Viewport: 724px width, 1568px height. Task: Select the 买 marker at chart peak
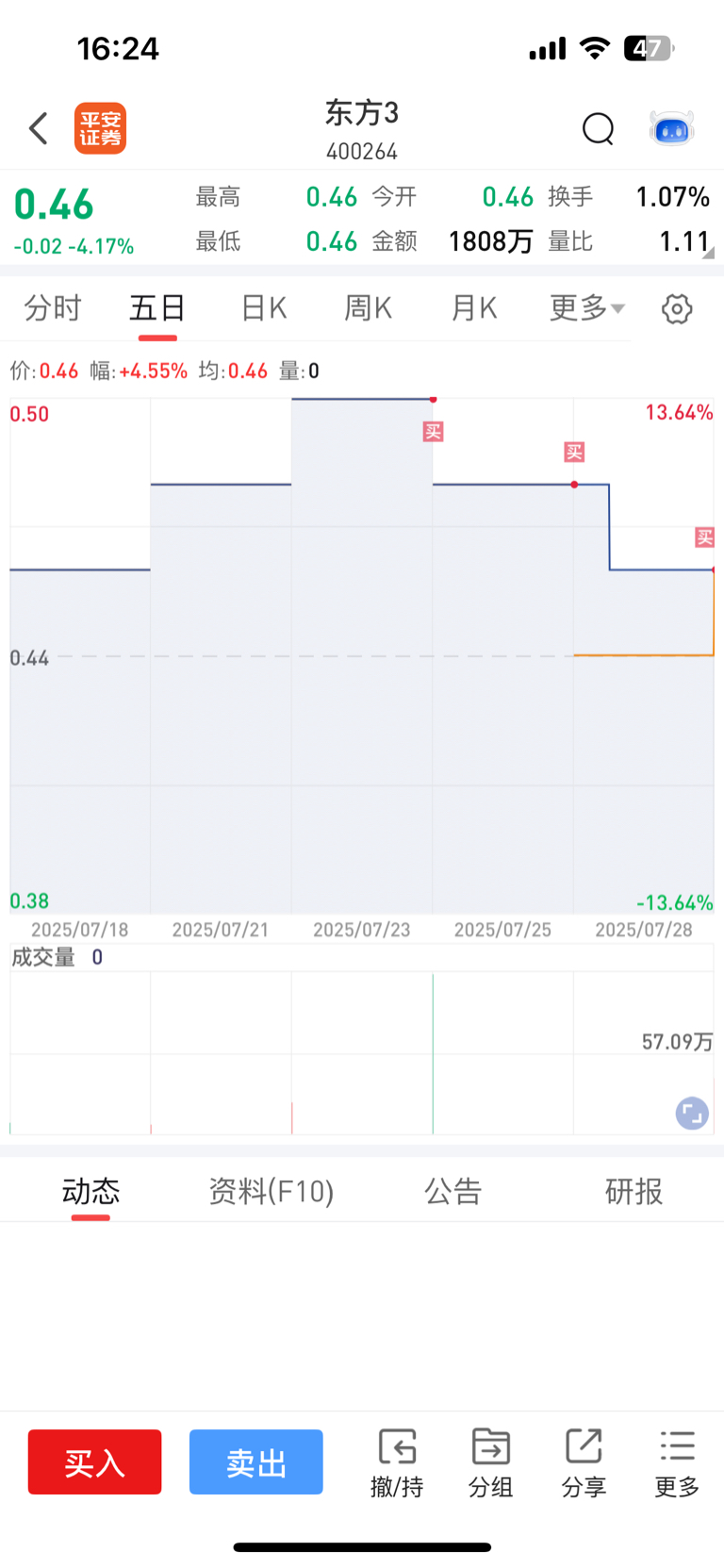[x=433, y=432]
